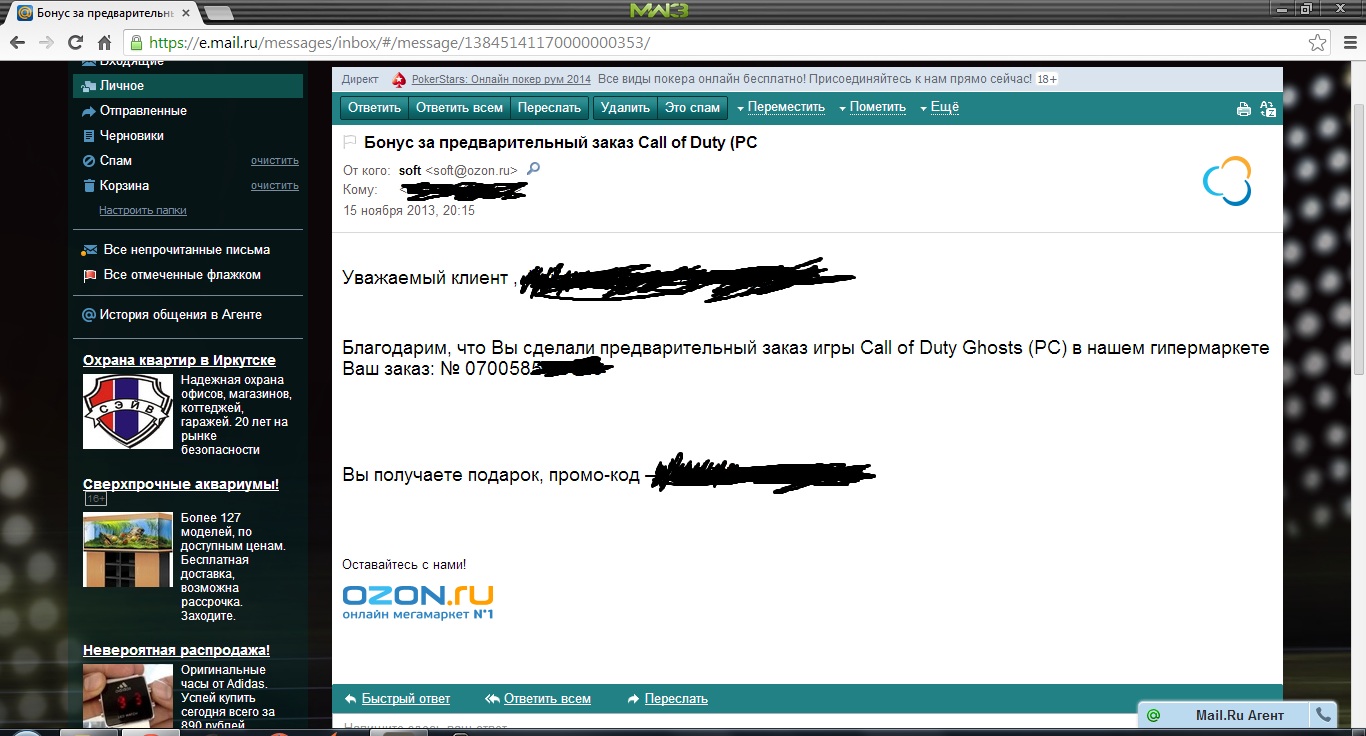Click the browser forward arrow
Screen dimensions: 1366x736
pyautogui.click(x=46, y=43)
